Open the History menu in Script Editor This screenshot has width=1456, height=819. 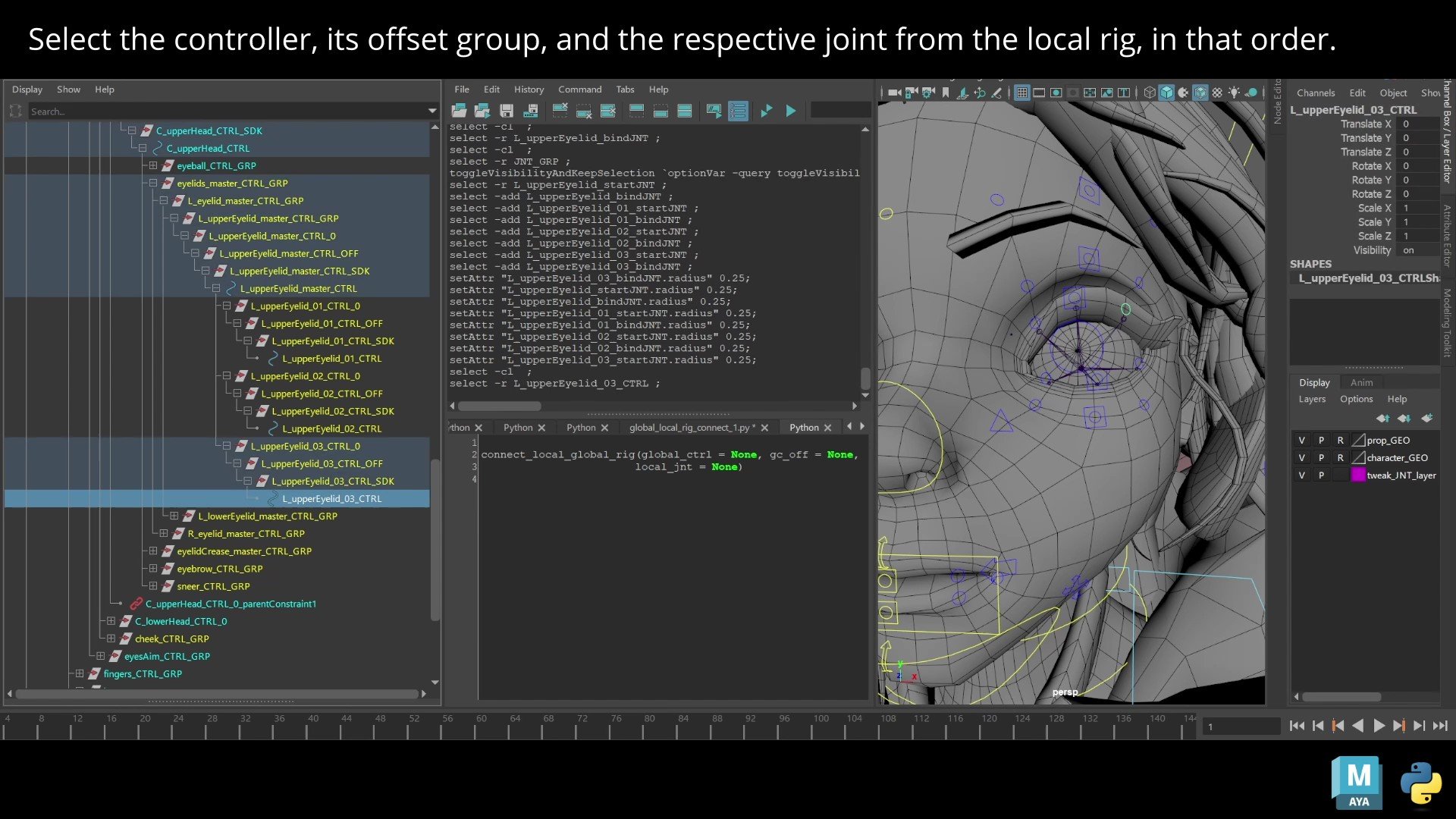click(x=529, y=89)
